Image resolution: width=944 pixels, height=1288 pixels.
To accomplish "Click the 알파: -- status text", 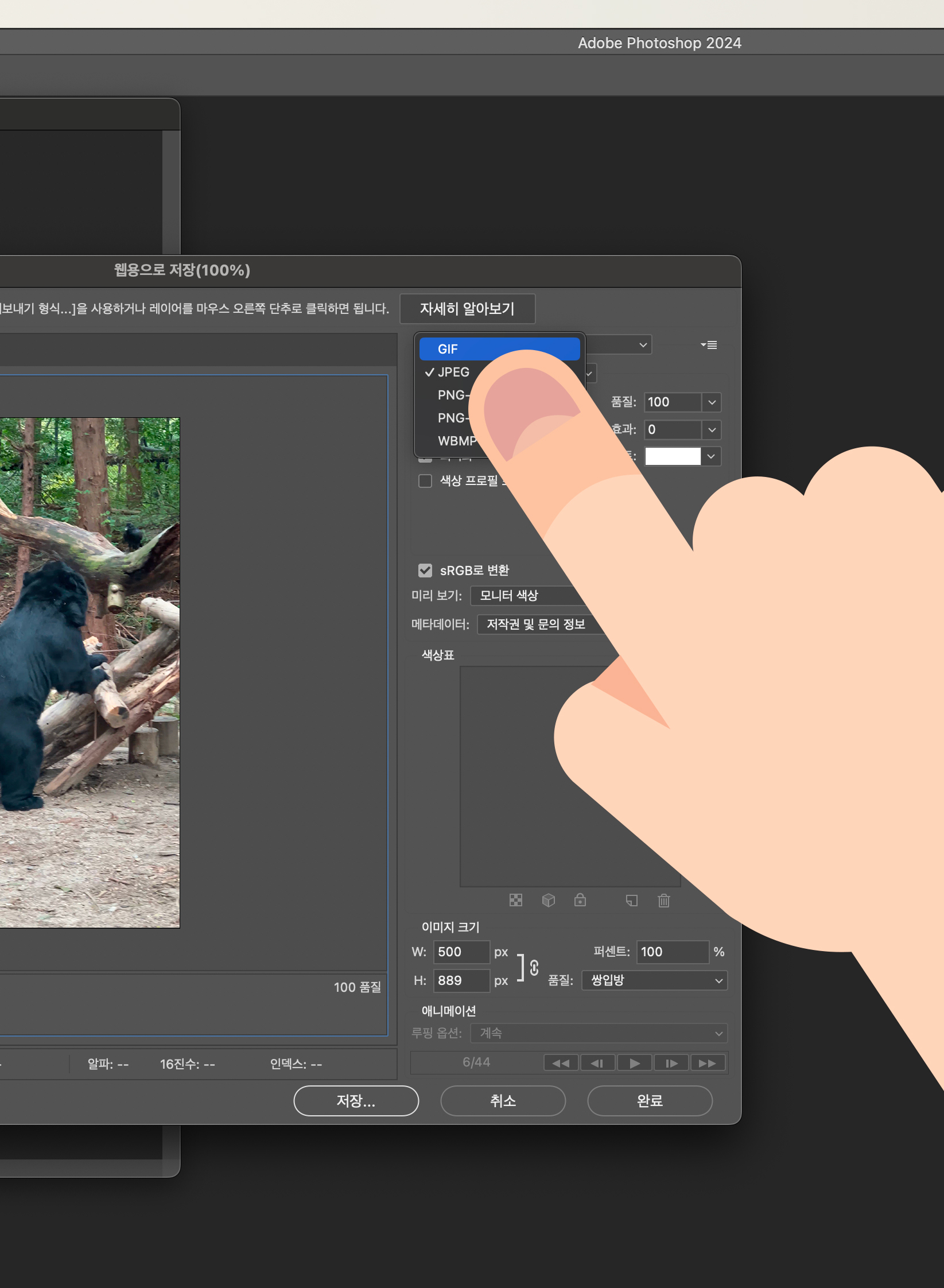I will (x=108, y=1064).
